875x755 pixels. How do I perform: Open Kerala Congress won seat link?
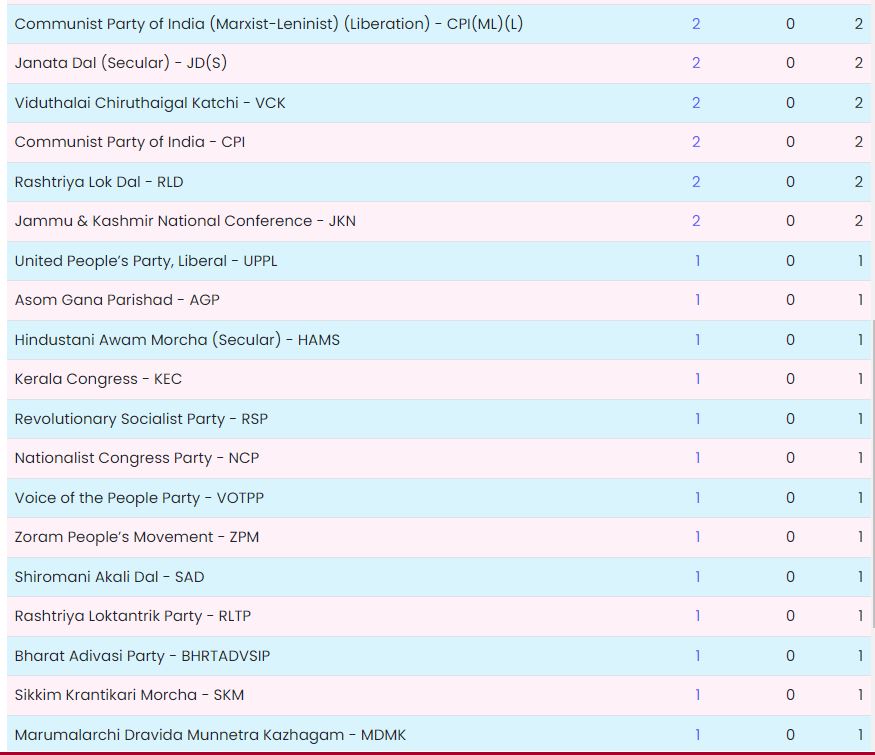[697, 379]
